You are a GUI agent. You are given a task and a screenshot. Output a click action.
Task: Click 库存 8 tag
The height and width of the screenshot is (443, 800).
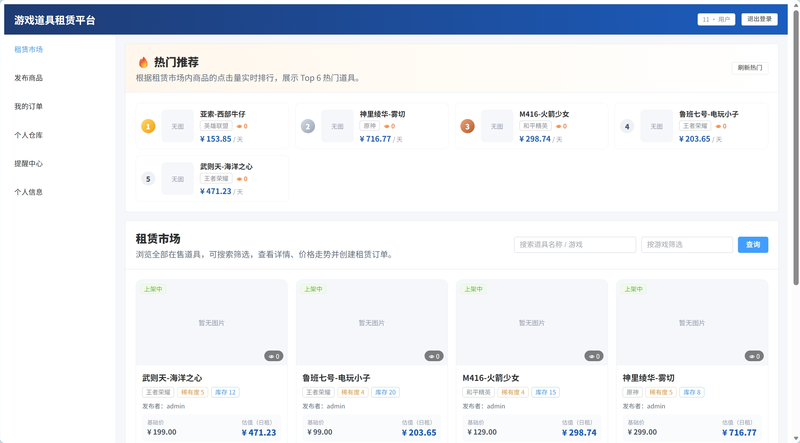[x=692, y=392]
